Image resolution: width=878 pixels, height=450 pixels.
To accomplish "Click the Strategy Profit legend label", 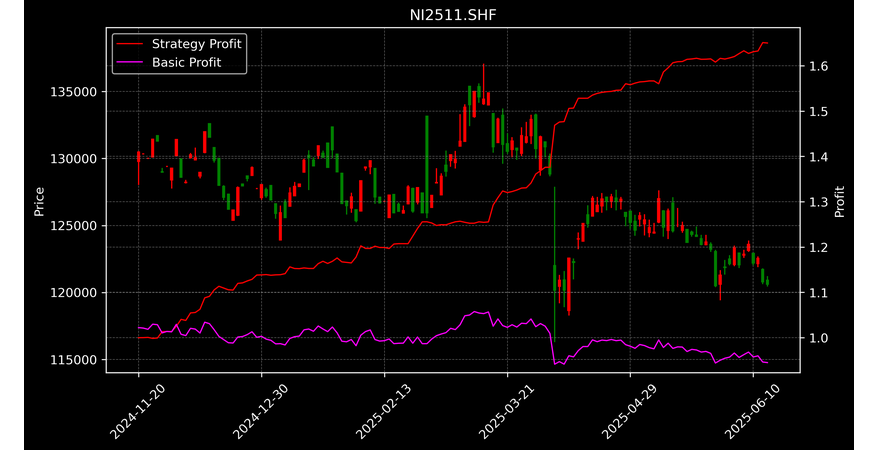I will point(197,44).
